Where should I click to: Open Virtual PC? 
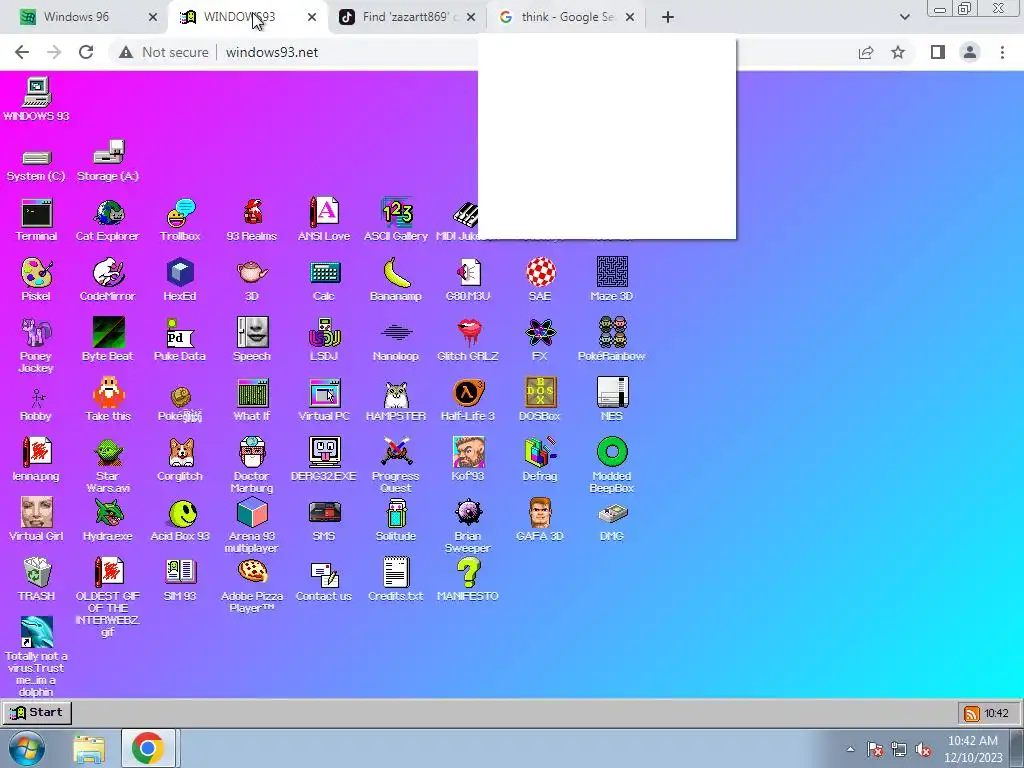click(x=324, y=400)
